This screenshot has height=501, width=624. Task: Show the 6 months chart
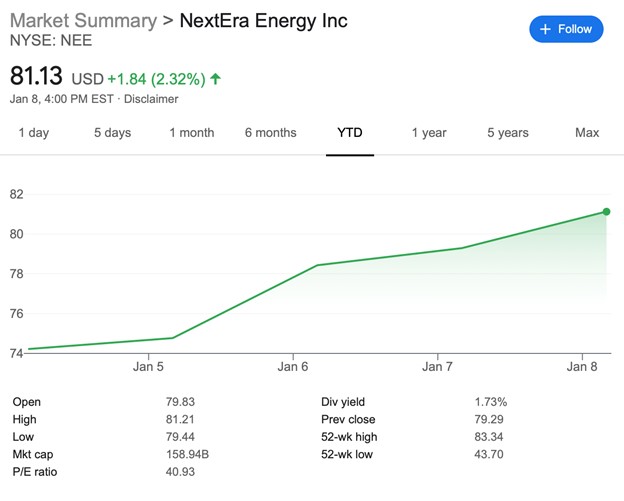click(x=270, y=133)
